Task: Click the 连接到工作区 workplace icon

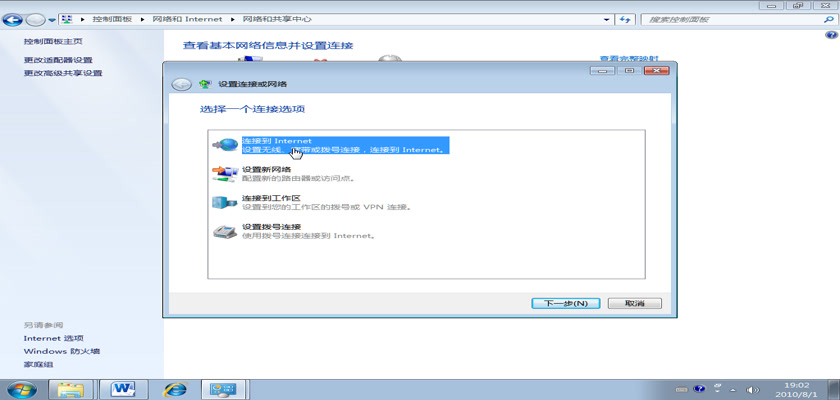Action: pyautogui.click(x=225, y=203)
